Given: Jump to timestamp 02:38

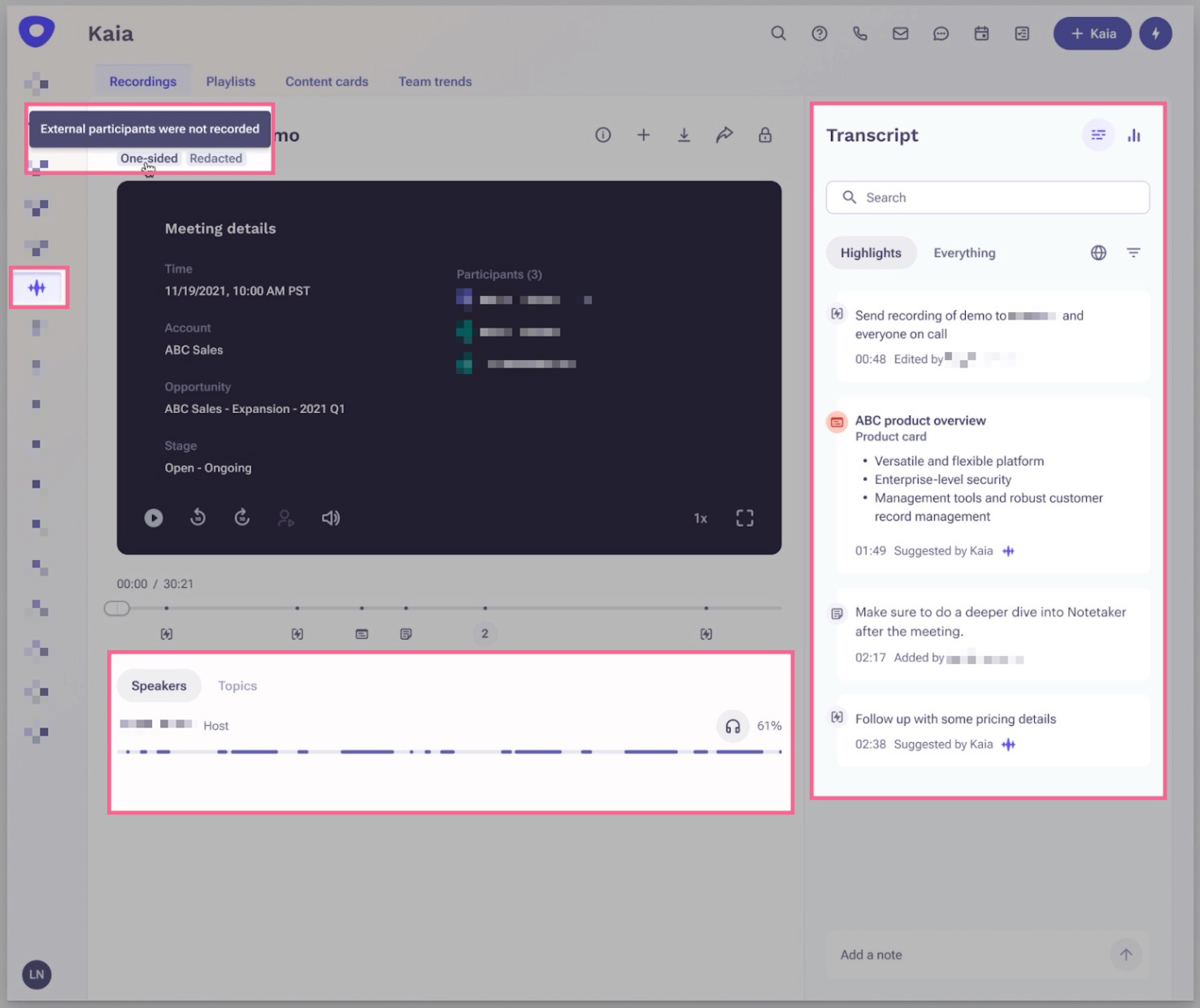Looking at the screenshot, I should tap(870, 745).
